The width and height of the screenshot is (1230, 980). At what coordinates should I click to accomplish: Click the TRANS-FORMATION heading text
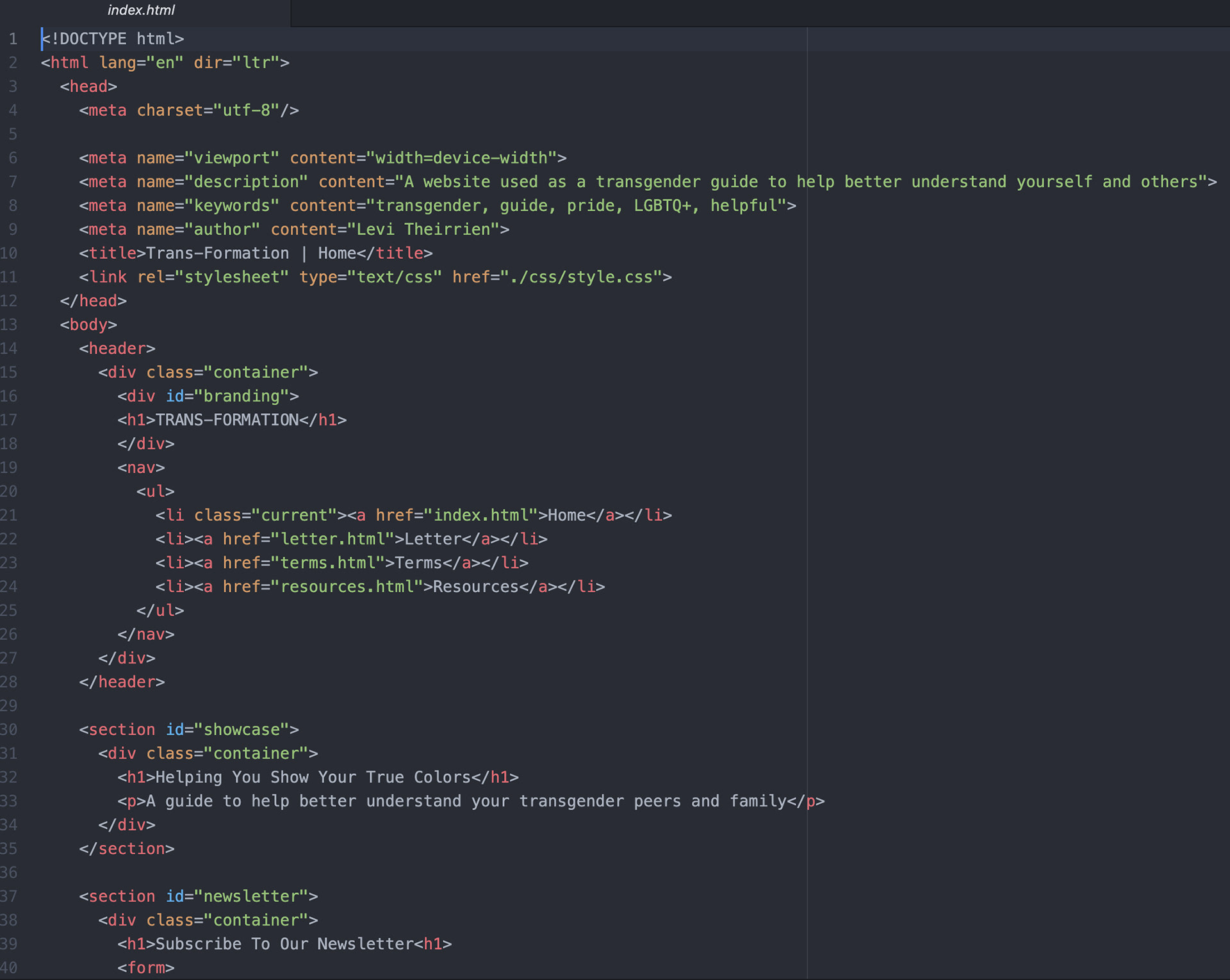(227, 420)
